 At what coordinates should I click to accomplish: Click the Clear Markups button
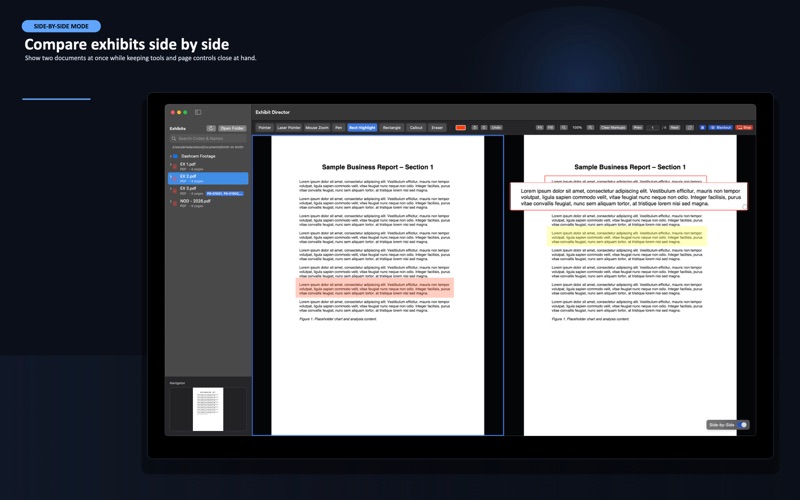(x=613, y=128)
